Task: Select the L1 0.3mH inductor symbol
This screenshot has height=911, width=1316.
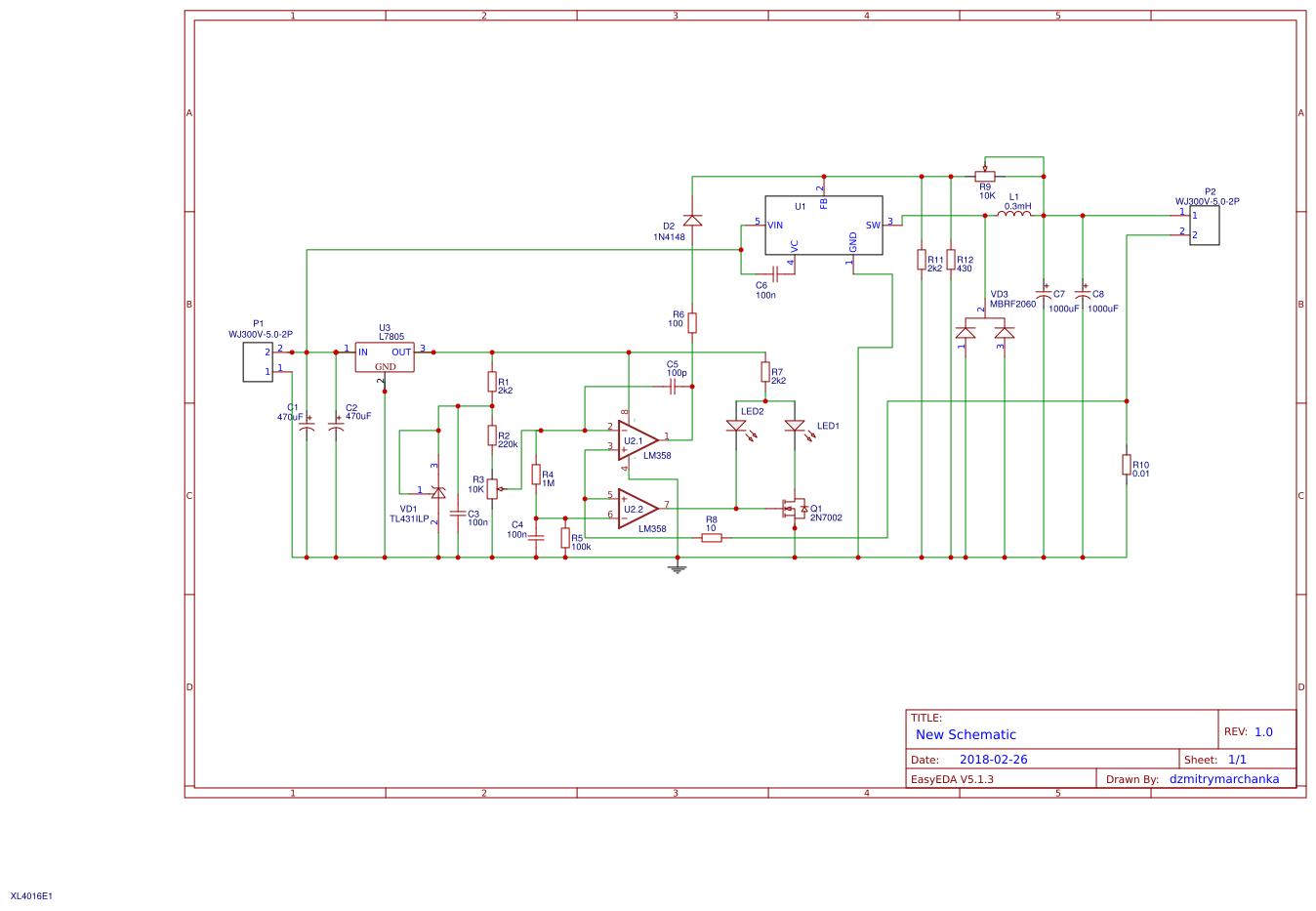Action: click(x=1014, y=213)
